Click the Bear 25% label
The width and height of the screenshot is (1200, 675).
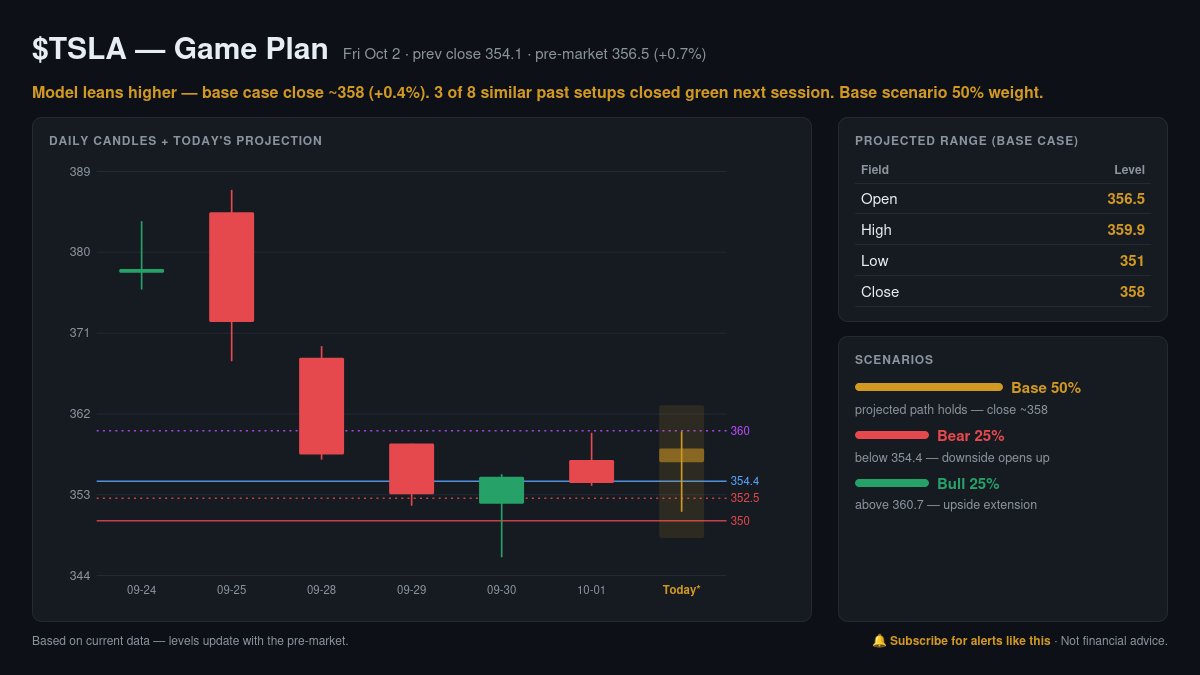[971, 436]
